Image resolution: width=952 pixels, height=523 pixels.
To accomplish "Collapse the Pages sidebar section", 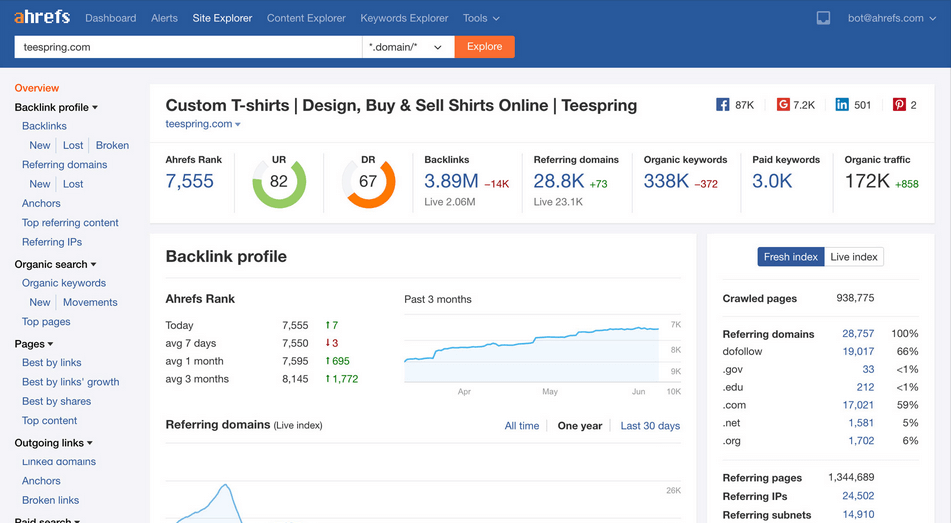I will tap(34, 344).
